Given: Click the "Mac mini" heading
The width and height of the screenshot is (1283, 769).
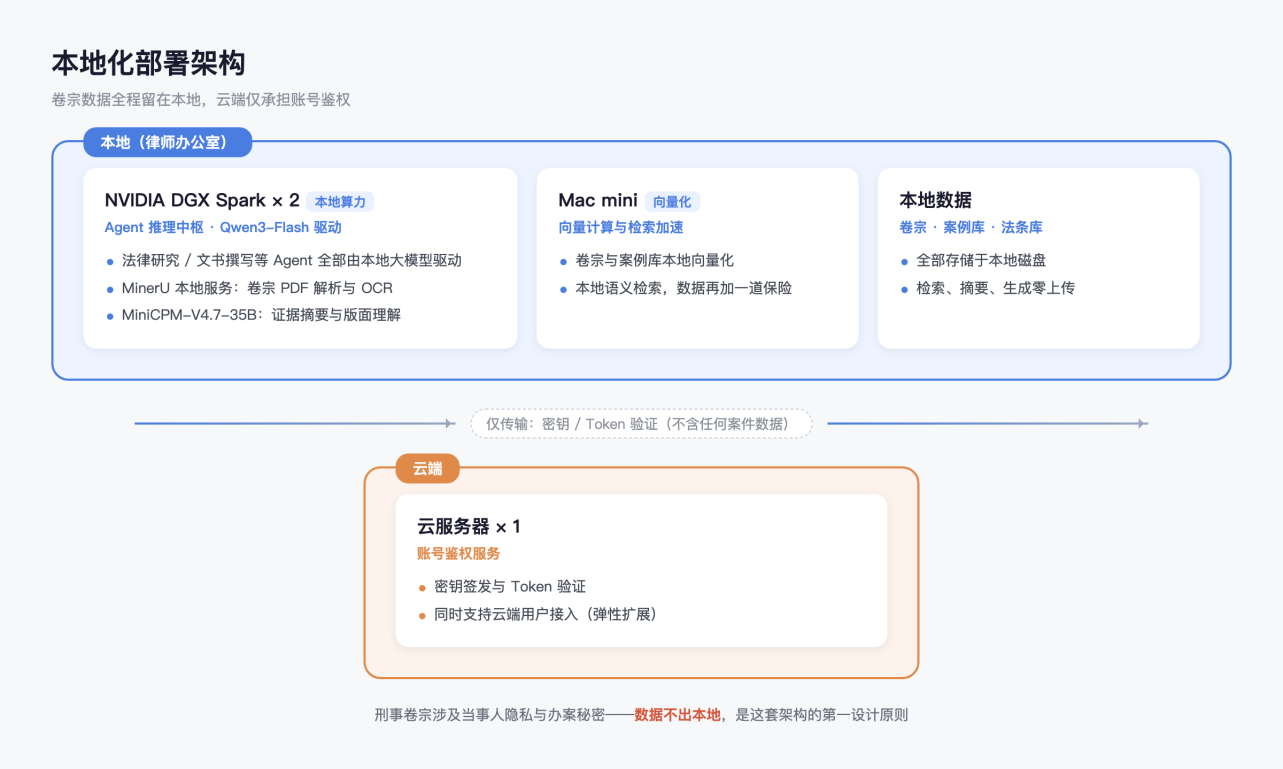Looking at the screenshot, I should 598,200.
